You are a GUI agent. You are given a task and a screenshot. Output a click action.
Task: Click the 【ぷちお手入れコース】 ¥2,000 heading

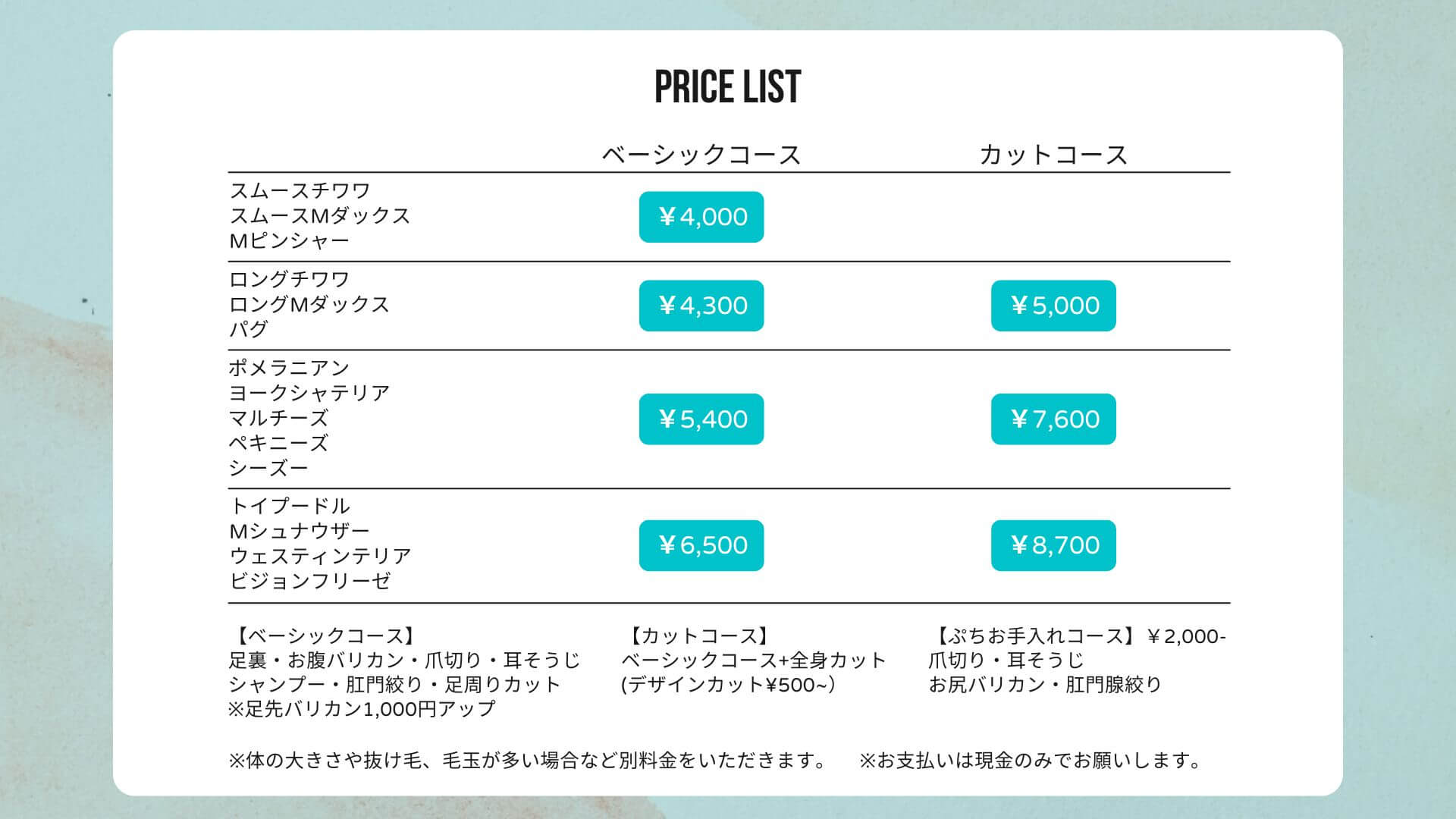click(x=1077, y=636)
